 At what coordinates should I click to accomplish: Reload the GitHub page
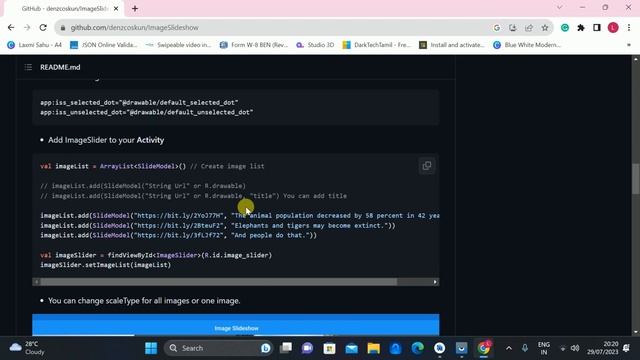click(43, 27)
